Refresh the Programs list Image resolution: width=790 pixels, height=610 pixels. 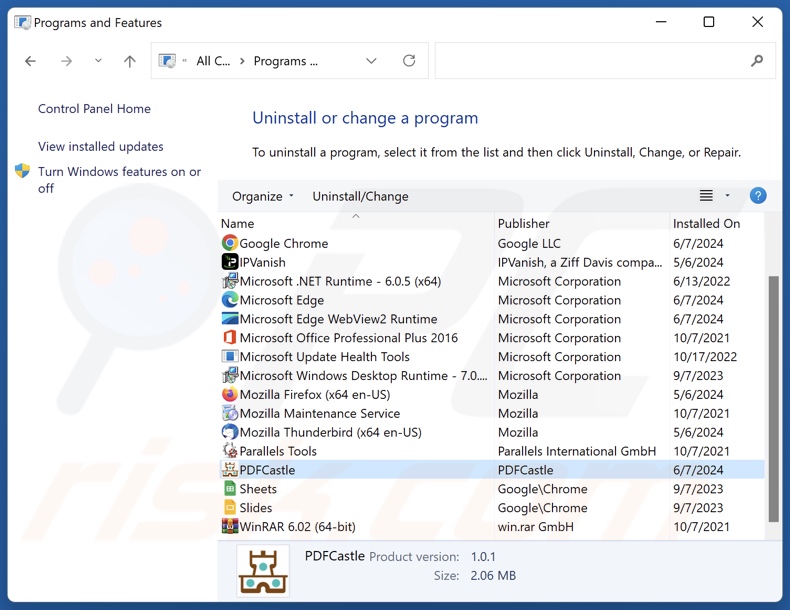(409, 61)
